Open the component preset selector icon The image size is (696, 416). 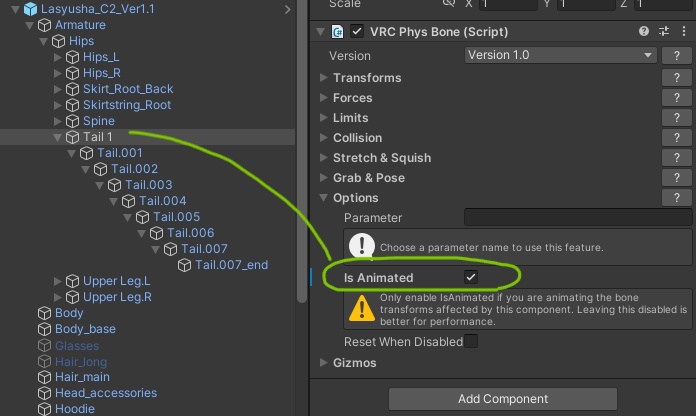[x=664, y=32]
